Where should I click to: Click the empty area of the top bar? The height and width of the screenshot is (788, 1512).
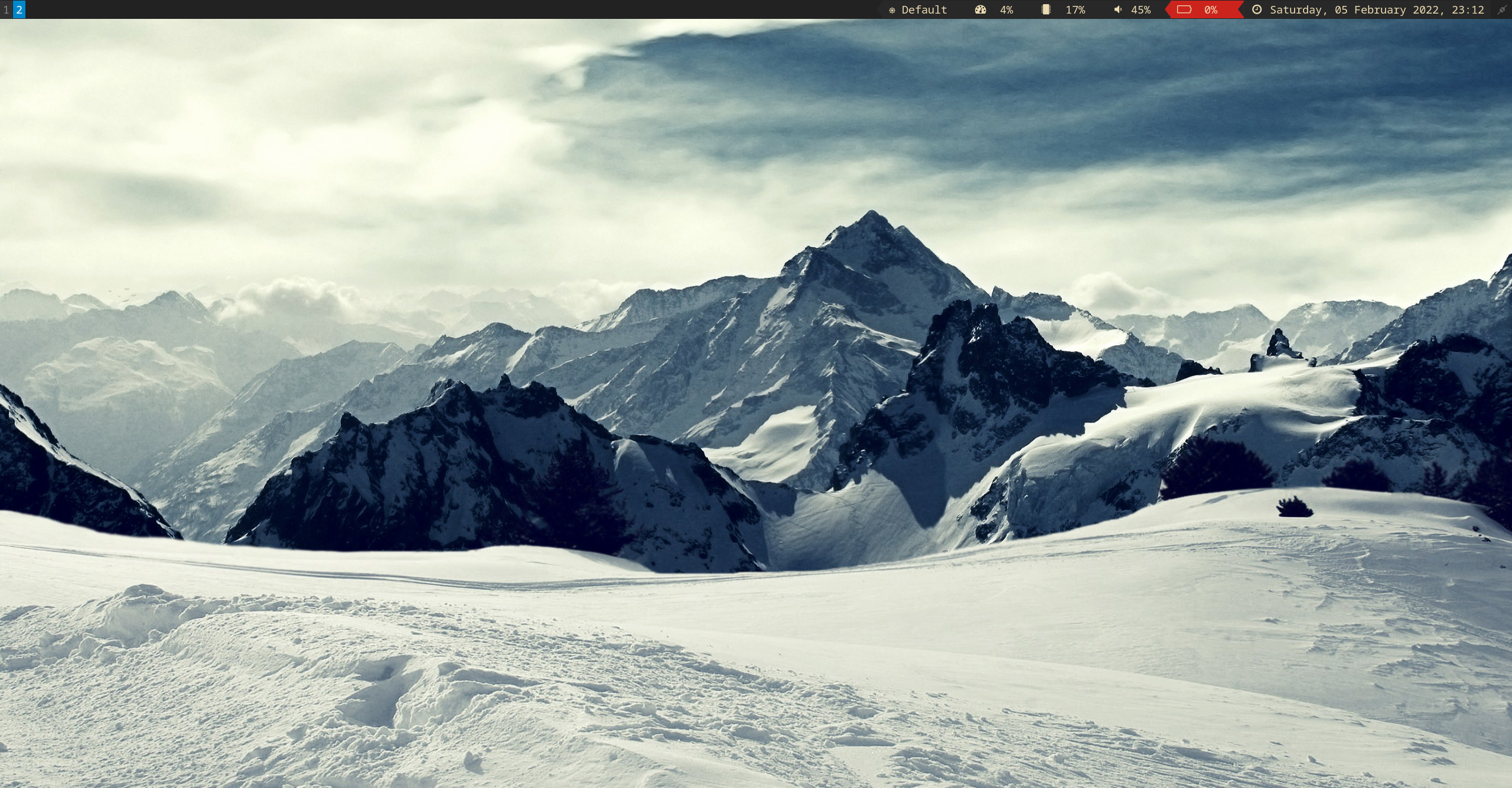pyautogui.click(x=449, y=9)
